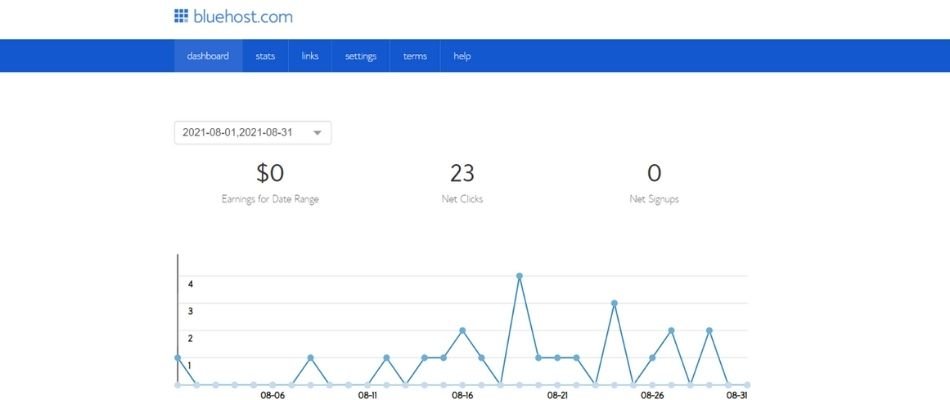The image size is (950, 400).
Task: View the terms tab
Action: 415,56
